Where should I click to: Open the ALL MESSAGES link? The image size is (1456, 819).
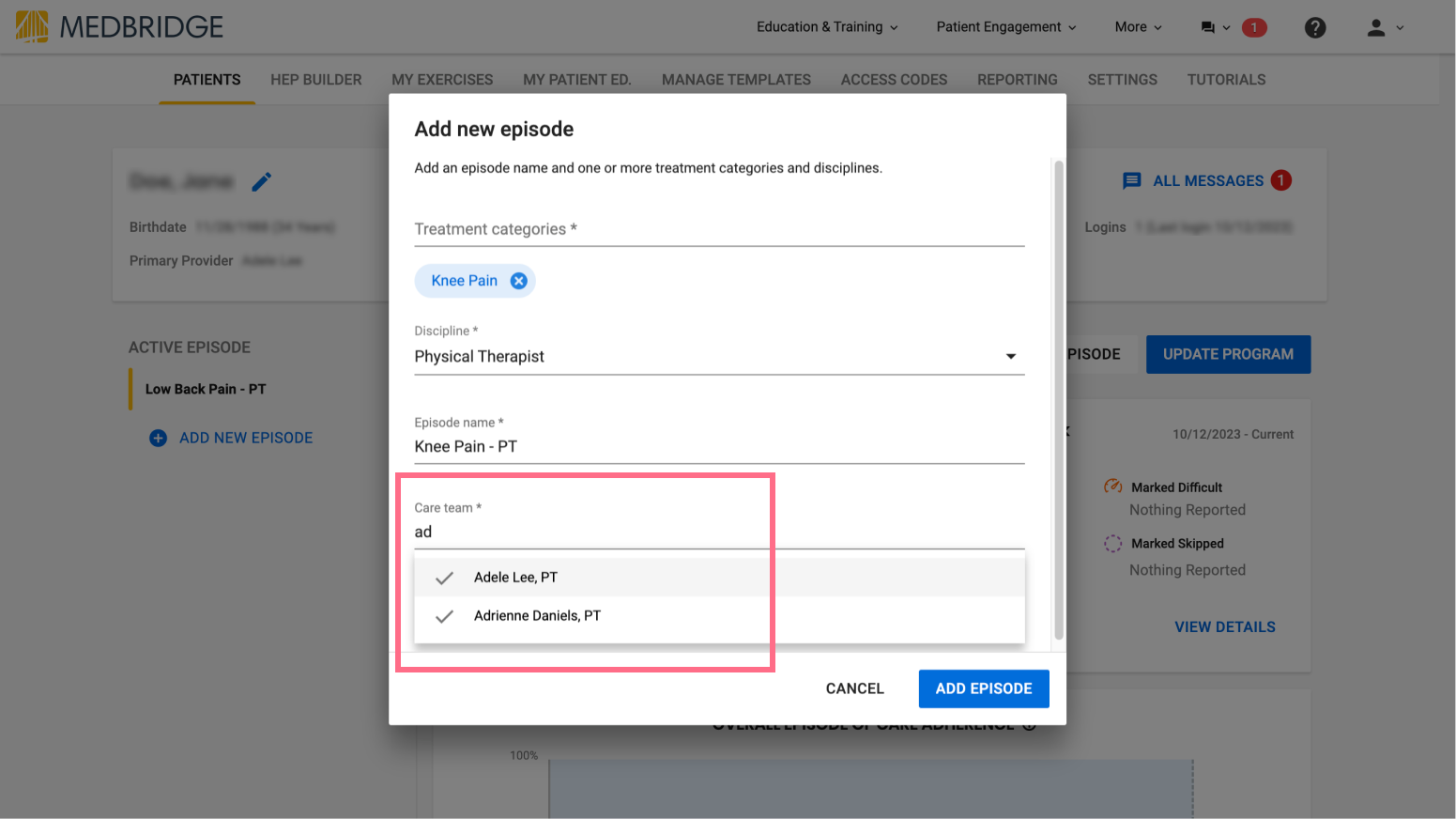1208,180
